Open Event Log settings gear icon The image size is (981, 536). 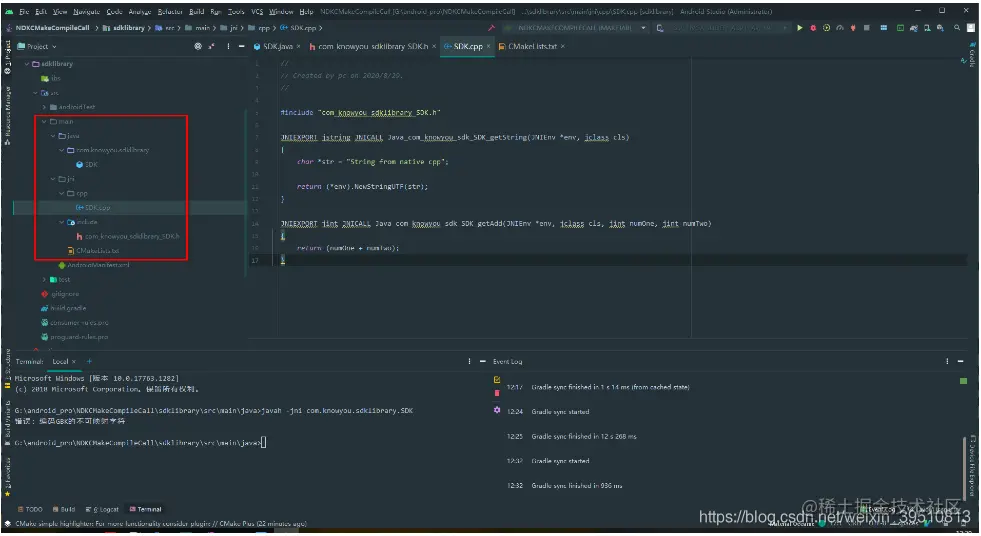coord(497,410)
